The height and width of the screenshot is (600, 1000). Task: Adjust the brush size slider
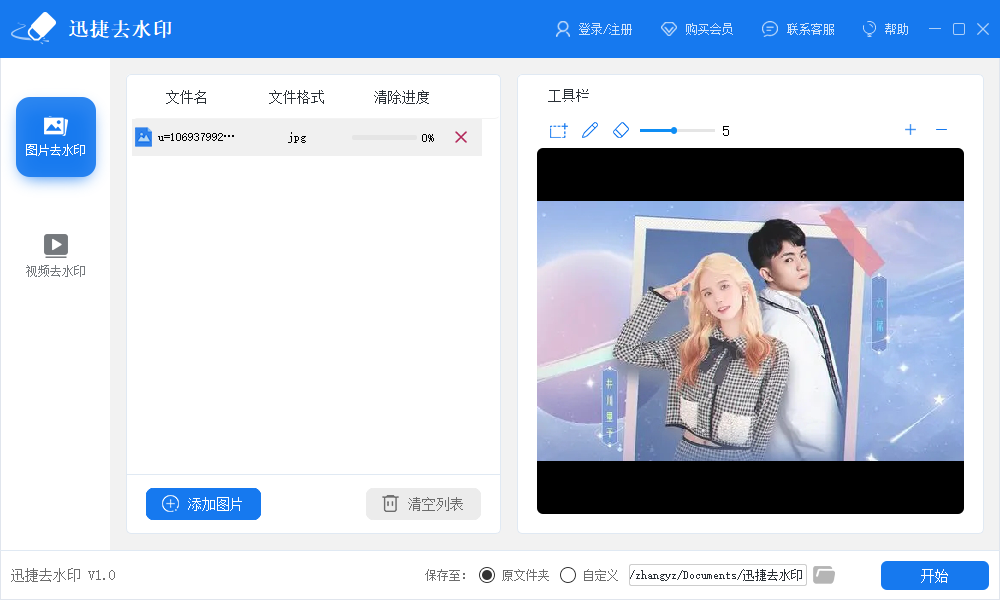coord(677,131)
